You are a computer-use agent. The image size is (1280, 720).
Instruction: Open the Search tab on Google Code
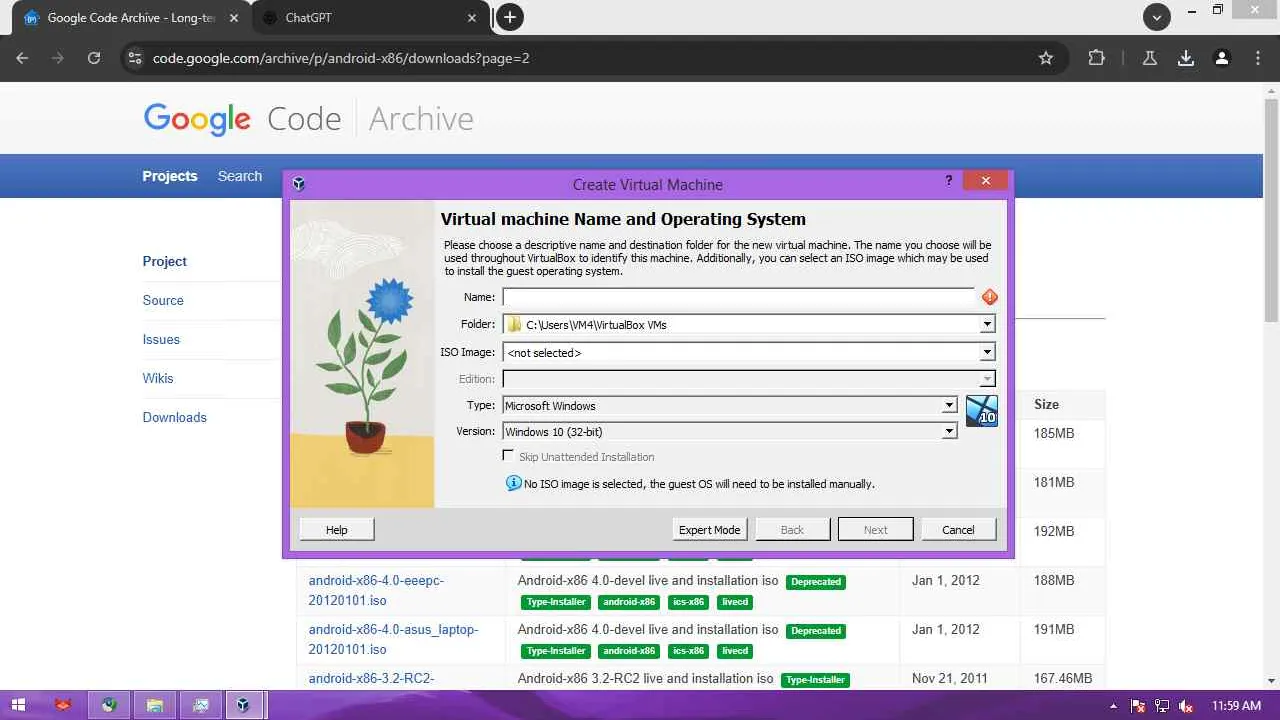[240, 176]
